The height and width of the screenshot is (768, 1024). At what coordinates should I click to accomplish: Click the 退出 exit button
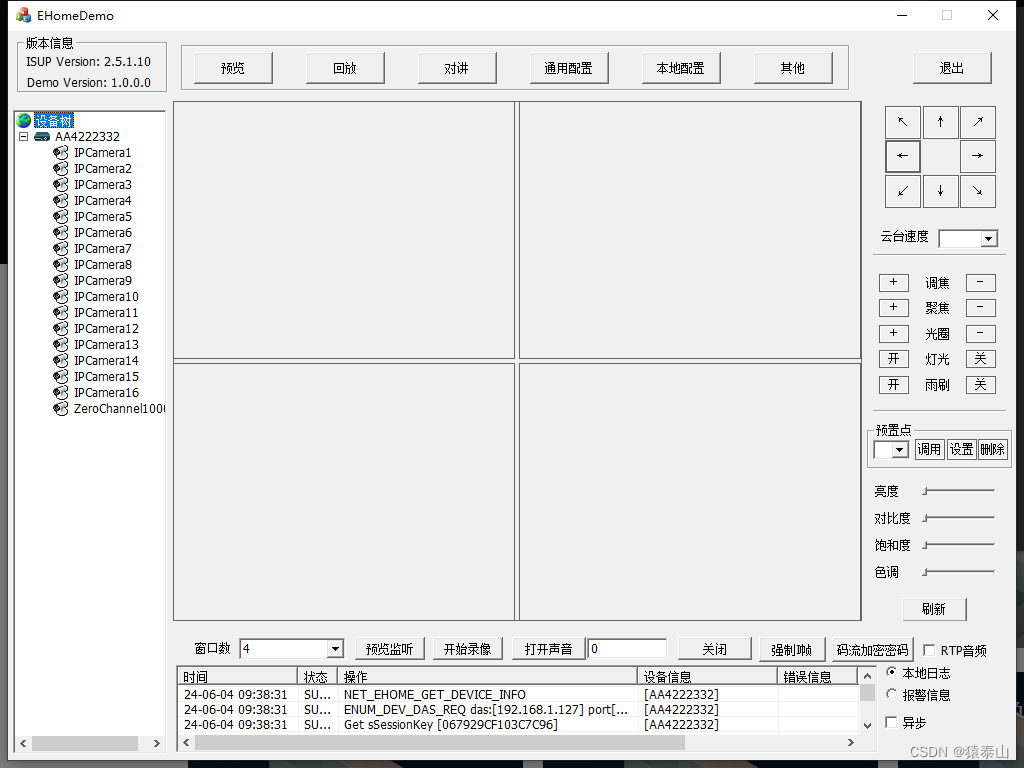951,67
